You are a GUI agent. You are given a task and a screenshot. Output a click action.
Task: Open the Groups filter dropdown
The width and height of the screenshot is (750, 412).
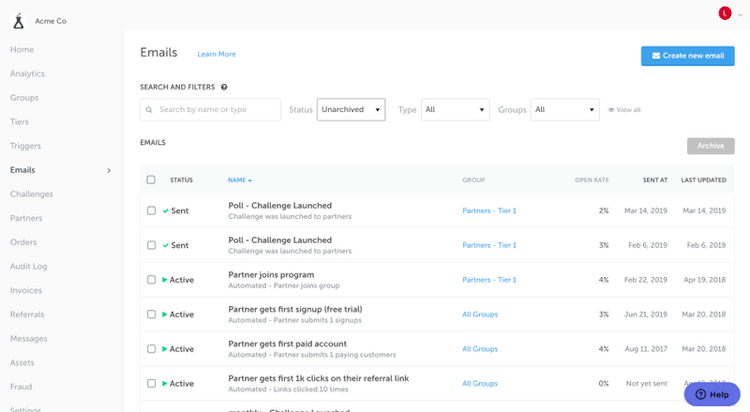coord(565,110)
